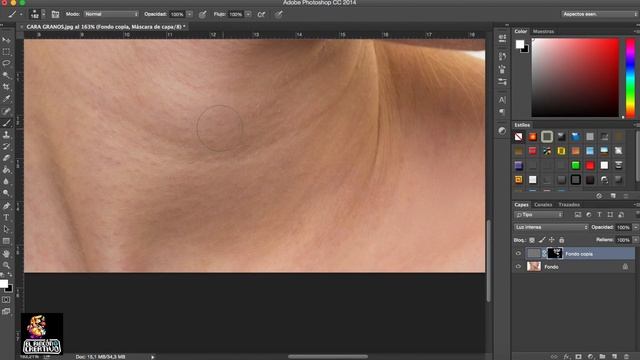
Task: Toggle lock transparent pixels
Action: (532, 240)
